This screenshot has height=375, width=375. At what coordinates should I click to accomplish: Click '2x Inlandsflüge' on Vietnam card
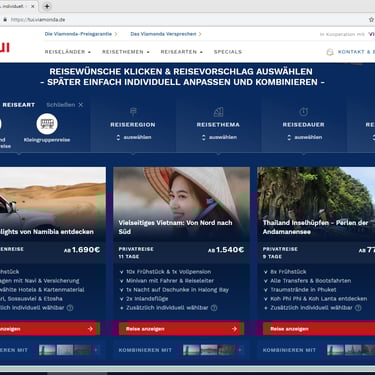coord(147,299)
